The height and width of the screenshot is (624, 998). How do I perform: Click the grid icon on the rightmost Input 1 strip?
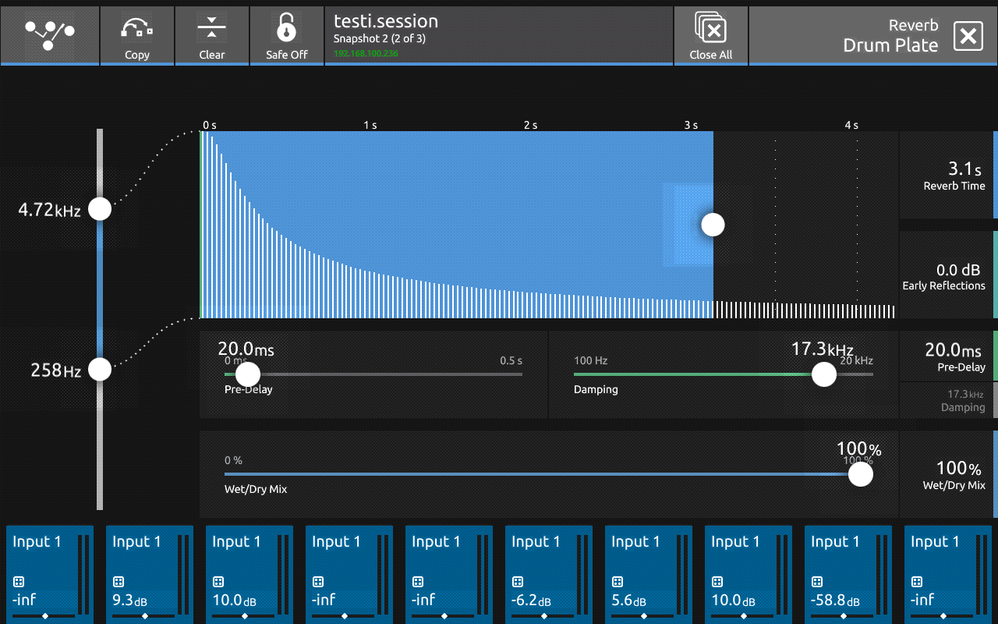[x=917, y=582]
